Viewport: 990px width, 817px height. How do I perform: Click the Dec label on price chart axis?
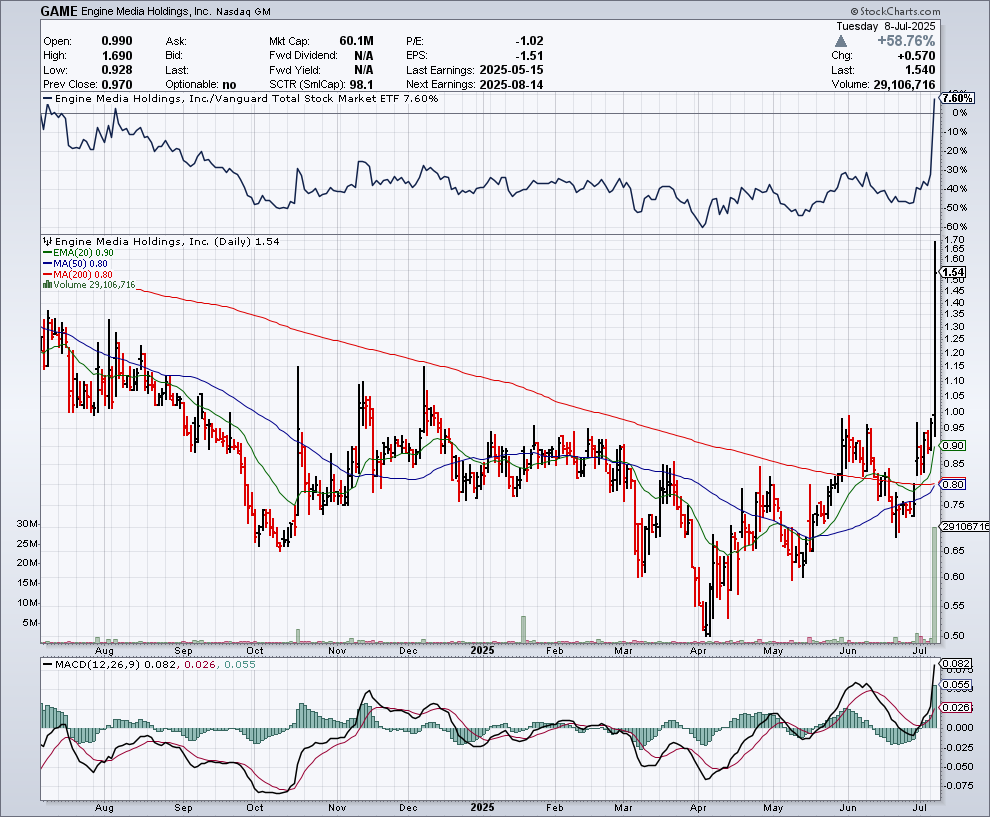click(409, 650)
